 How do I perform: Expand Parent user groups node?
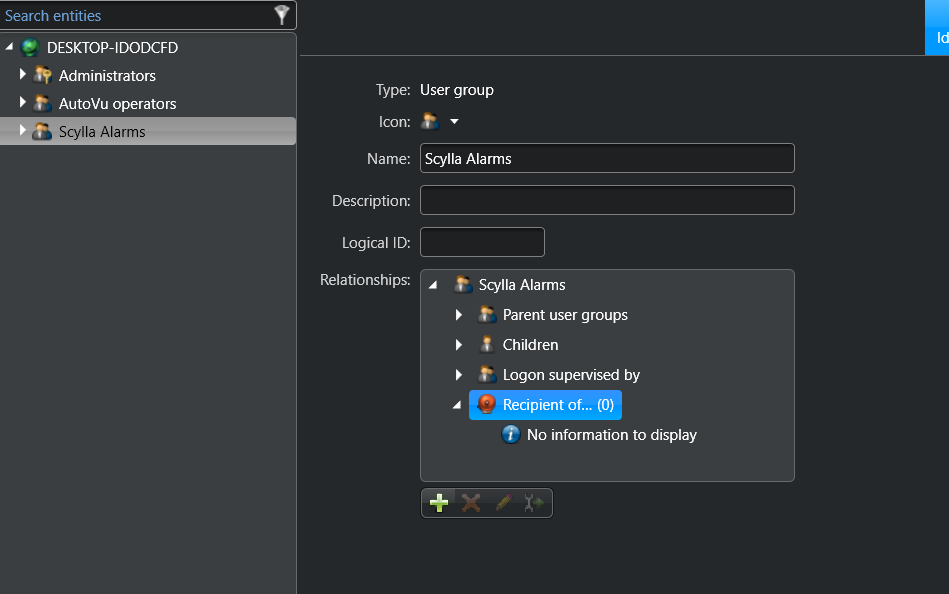(459, 315)
